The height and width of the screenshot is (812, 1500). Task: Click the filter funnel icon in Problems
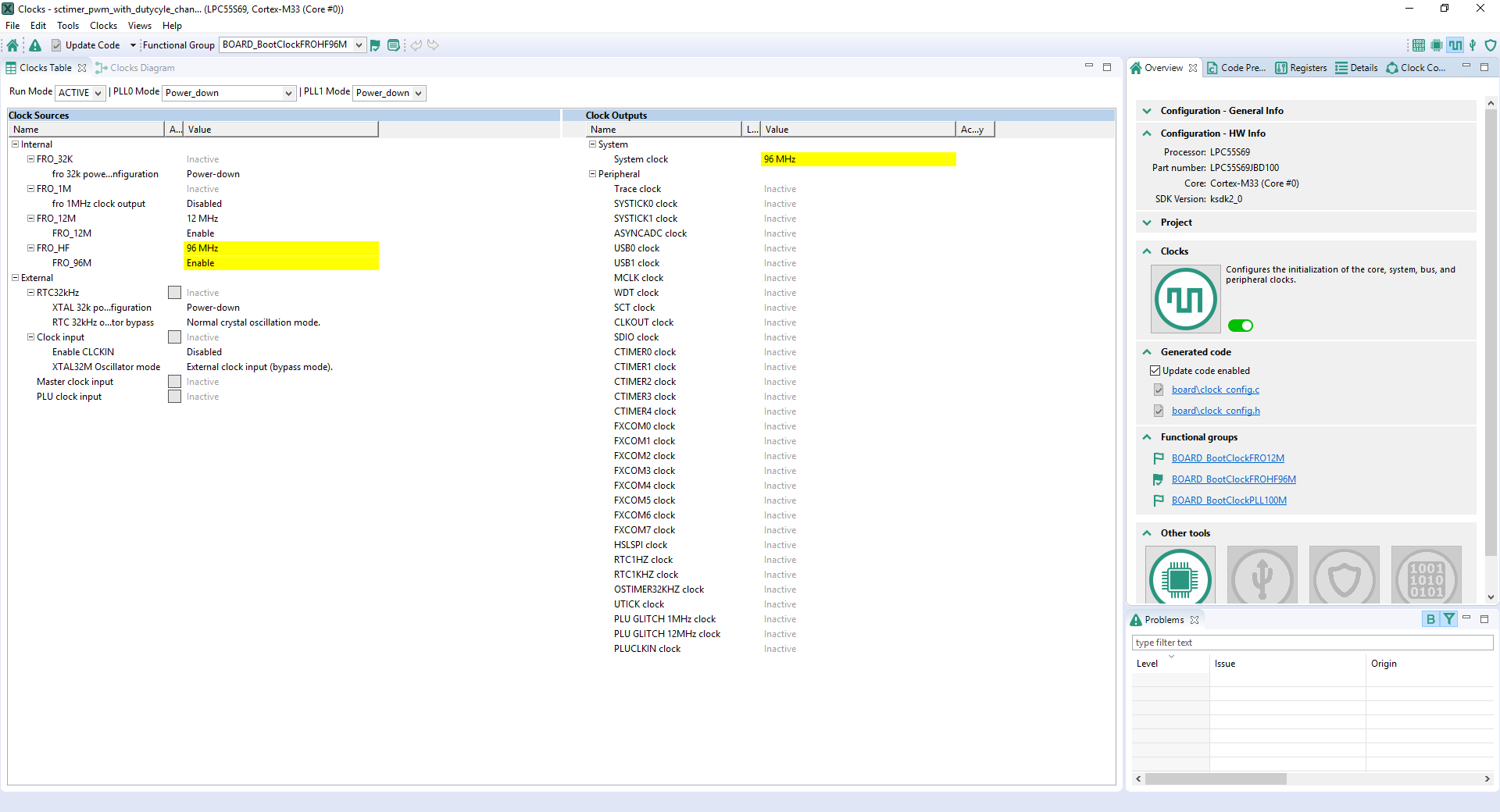tap(1449, 619)
